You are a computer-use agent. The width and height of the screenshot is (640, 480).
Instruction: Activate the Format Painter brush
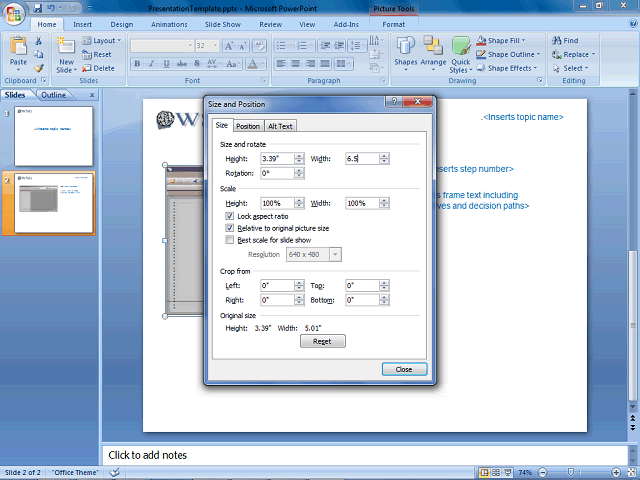coord(38,68)
